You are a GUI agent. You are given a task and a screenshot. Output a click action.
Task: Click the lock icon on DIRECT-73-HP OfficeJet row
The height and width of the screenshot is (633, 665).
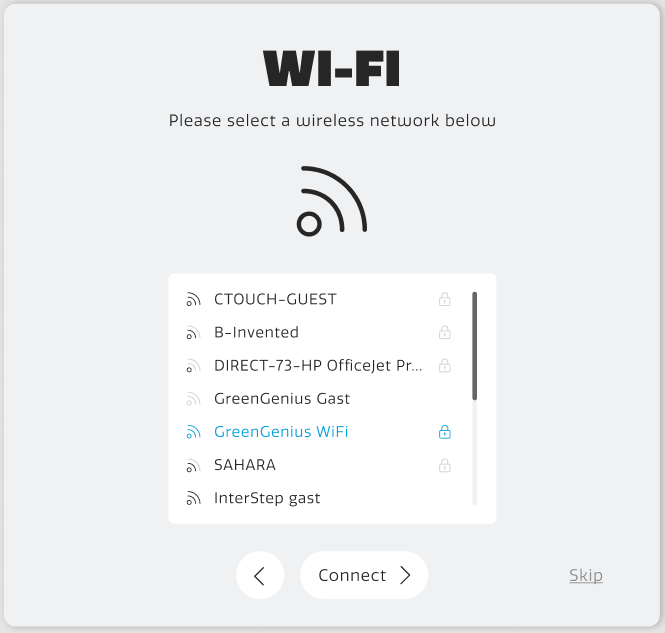(x=445, y=365)
